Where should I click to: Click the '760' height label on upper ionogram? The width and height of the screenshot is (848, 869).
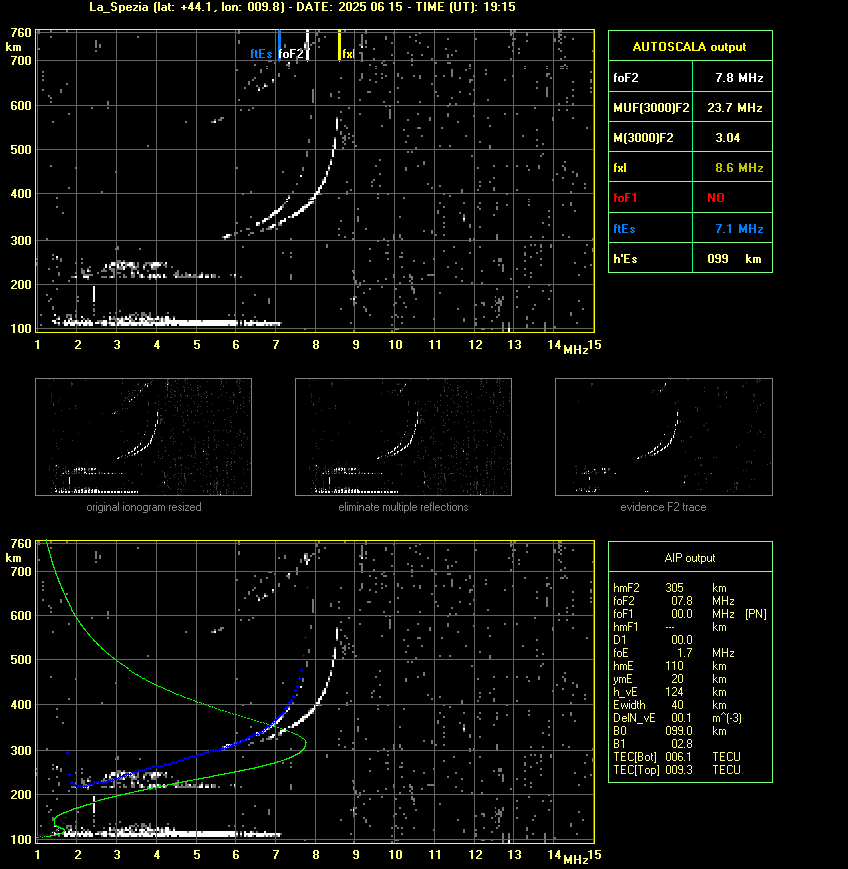point(21,33)
